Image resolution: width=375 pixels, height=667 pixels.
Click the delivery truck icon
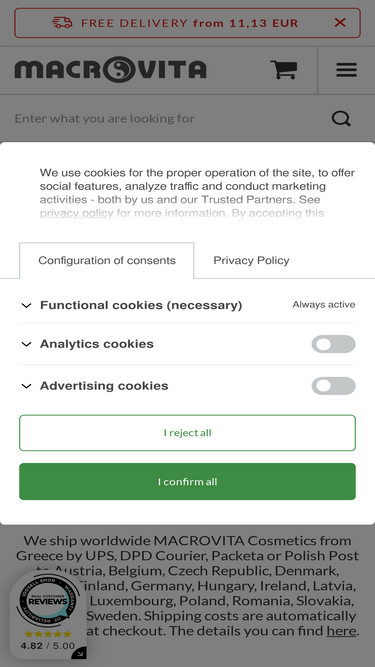coord(62,23)
